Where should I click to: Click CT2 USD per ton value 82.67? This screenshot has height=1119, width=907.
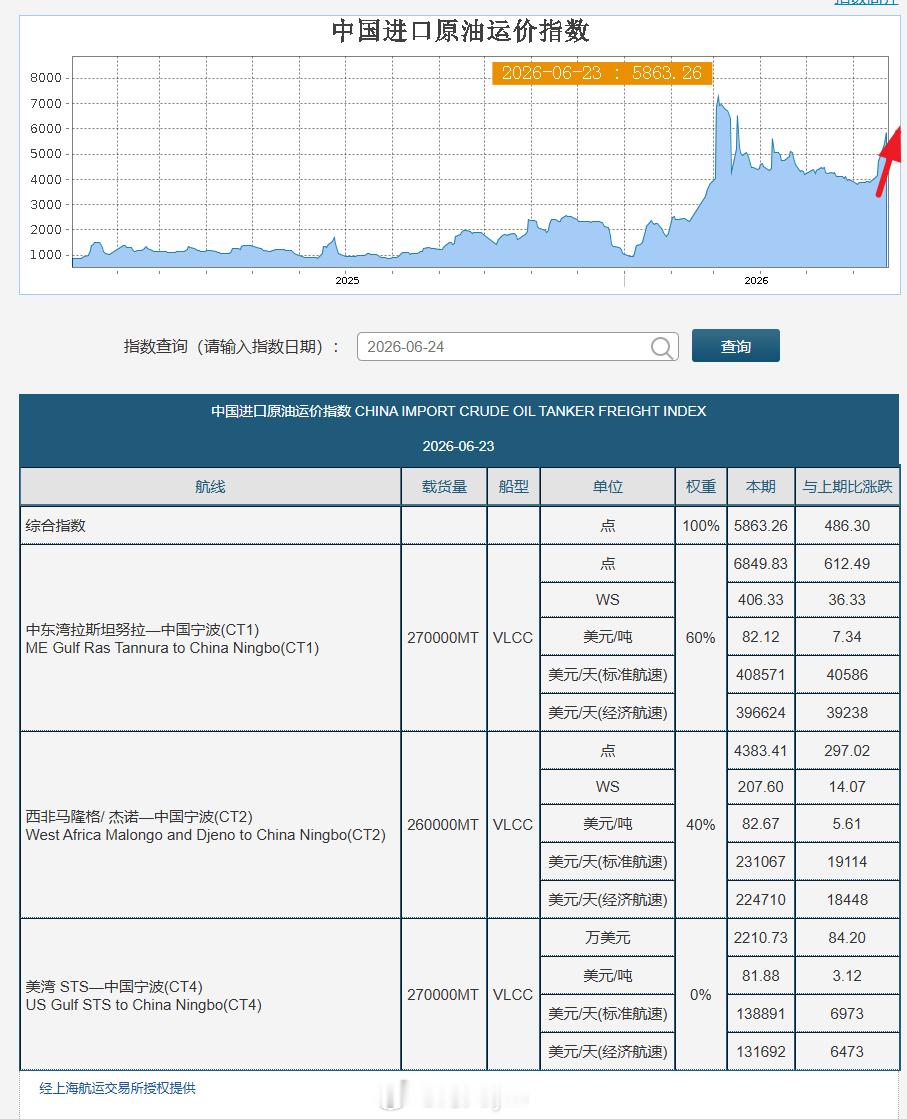761,824
